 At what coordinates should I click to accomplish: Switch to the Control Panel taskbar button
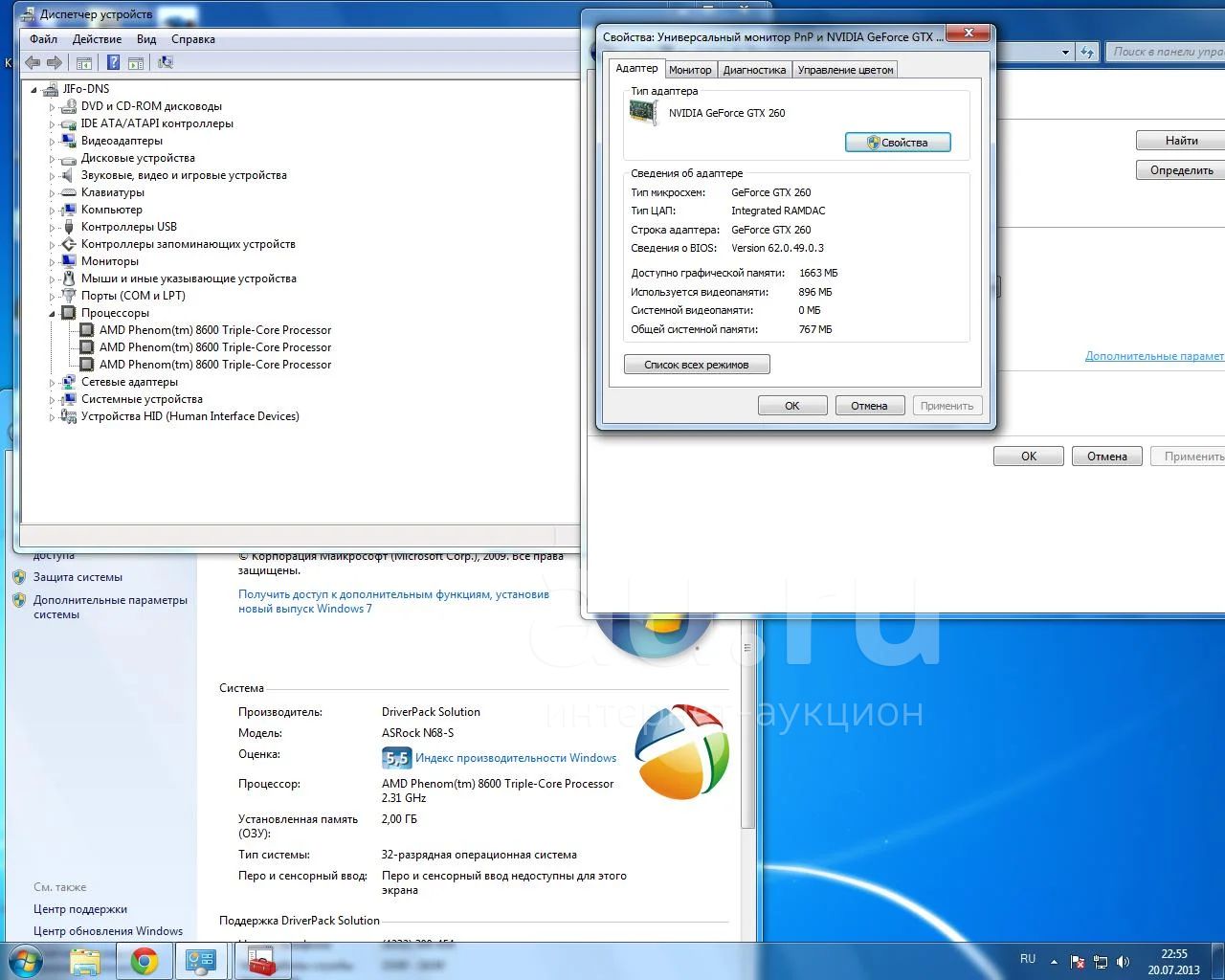tap(201, 961)
